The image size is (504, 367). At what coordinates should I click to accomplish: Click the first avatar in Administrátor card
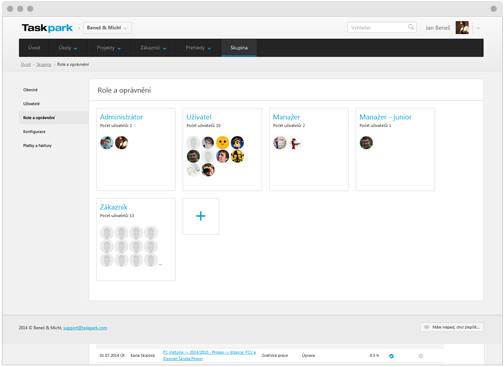tap(107, 143)
